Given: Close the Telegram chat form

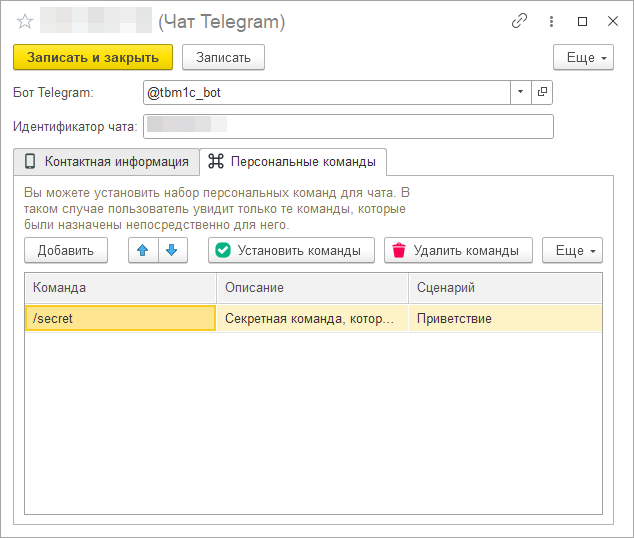Looking at the screenshot, I should pyautogui.click(x=613, y=21).
